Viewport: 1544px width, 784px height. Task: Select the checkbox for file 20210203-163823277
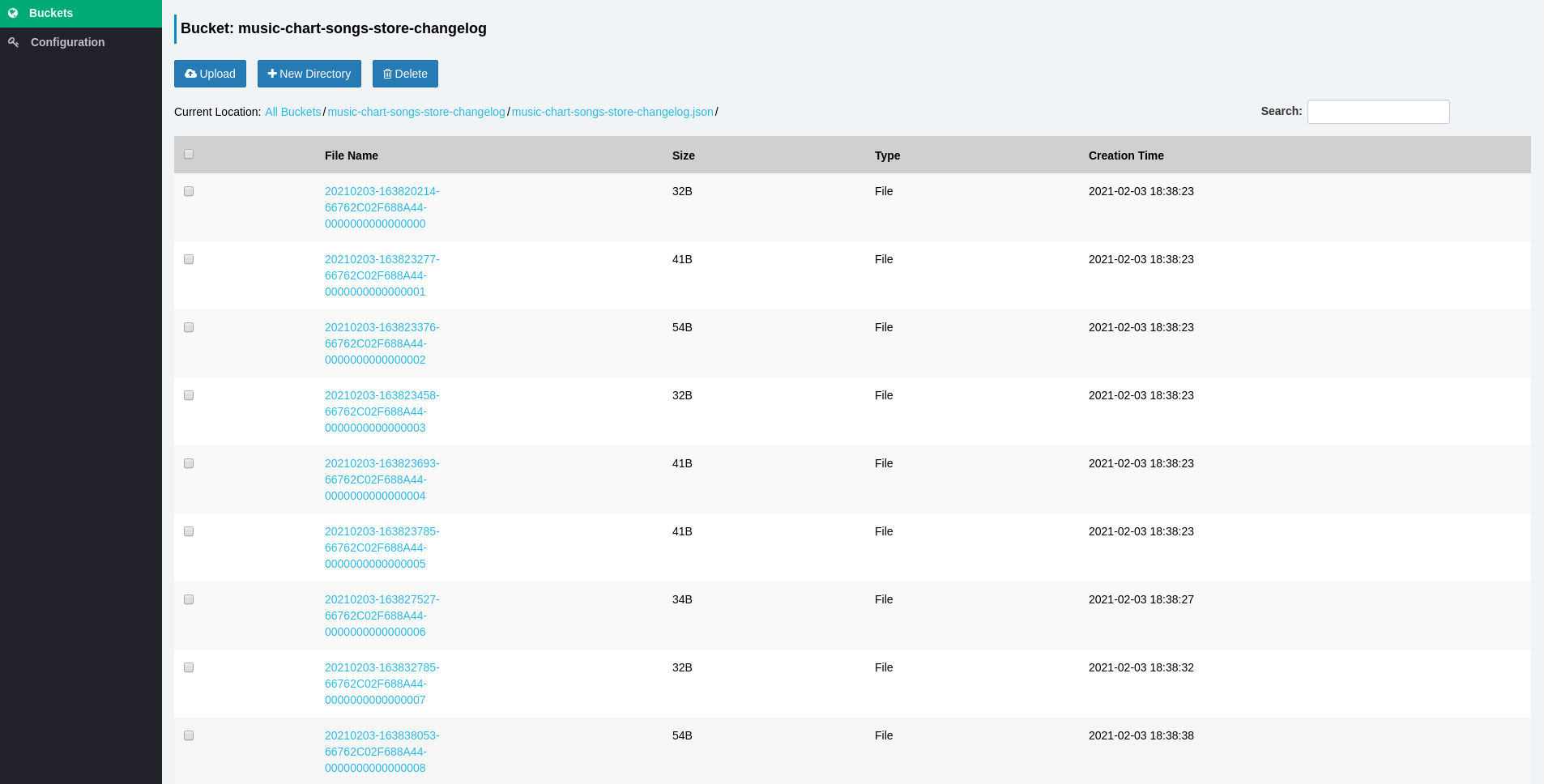(189, 259)
